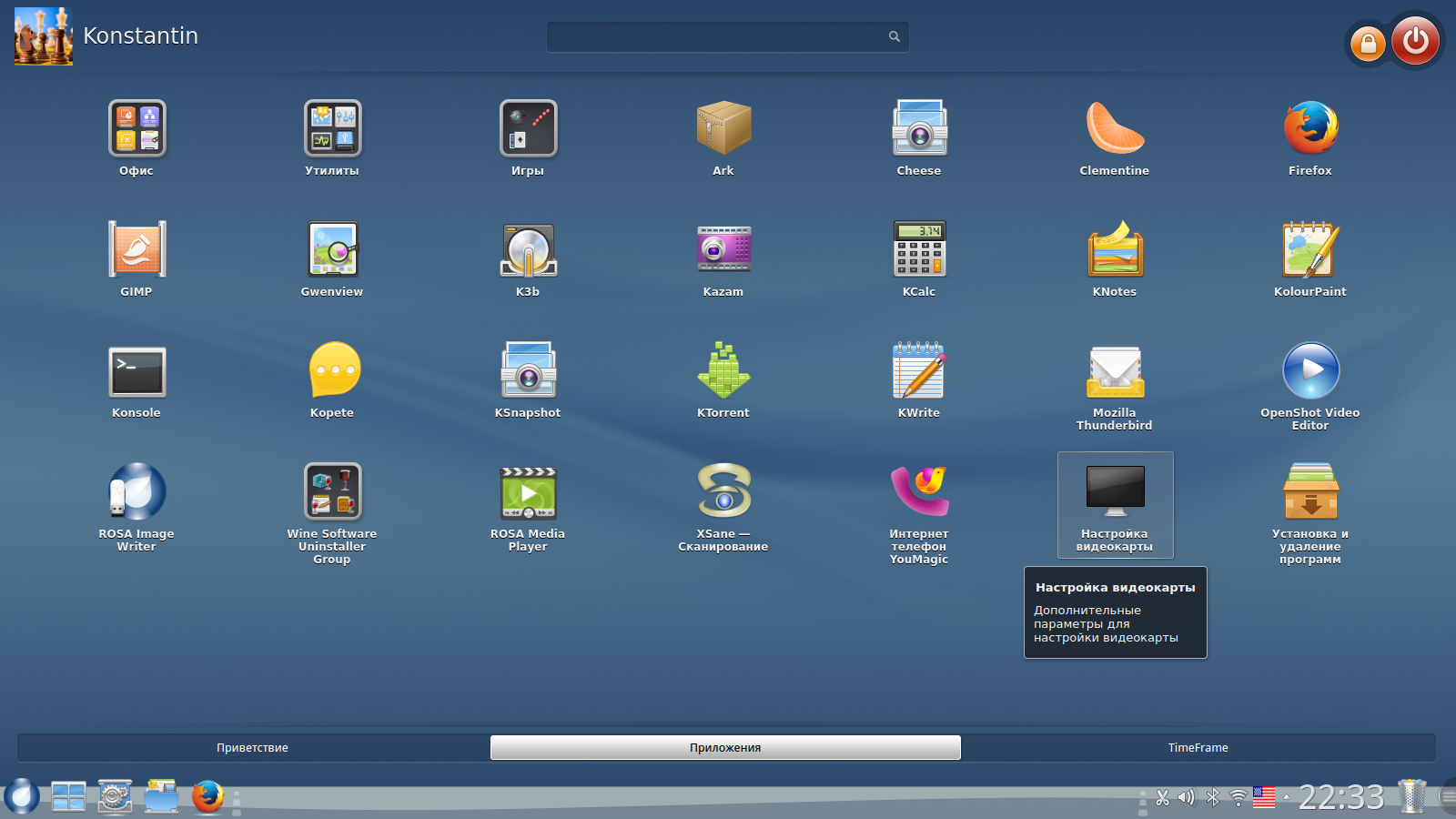Click the magnifier icon in search box
Viewport: 1456px width, 819px height.
click(x=895, y=36)
